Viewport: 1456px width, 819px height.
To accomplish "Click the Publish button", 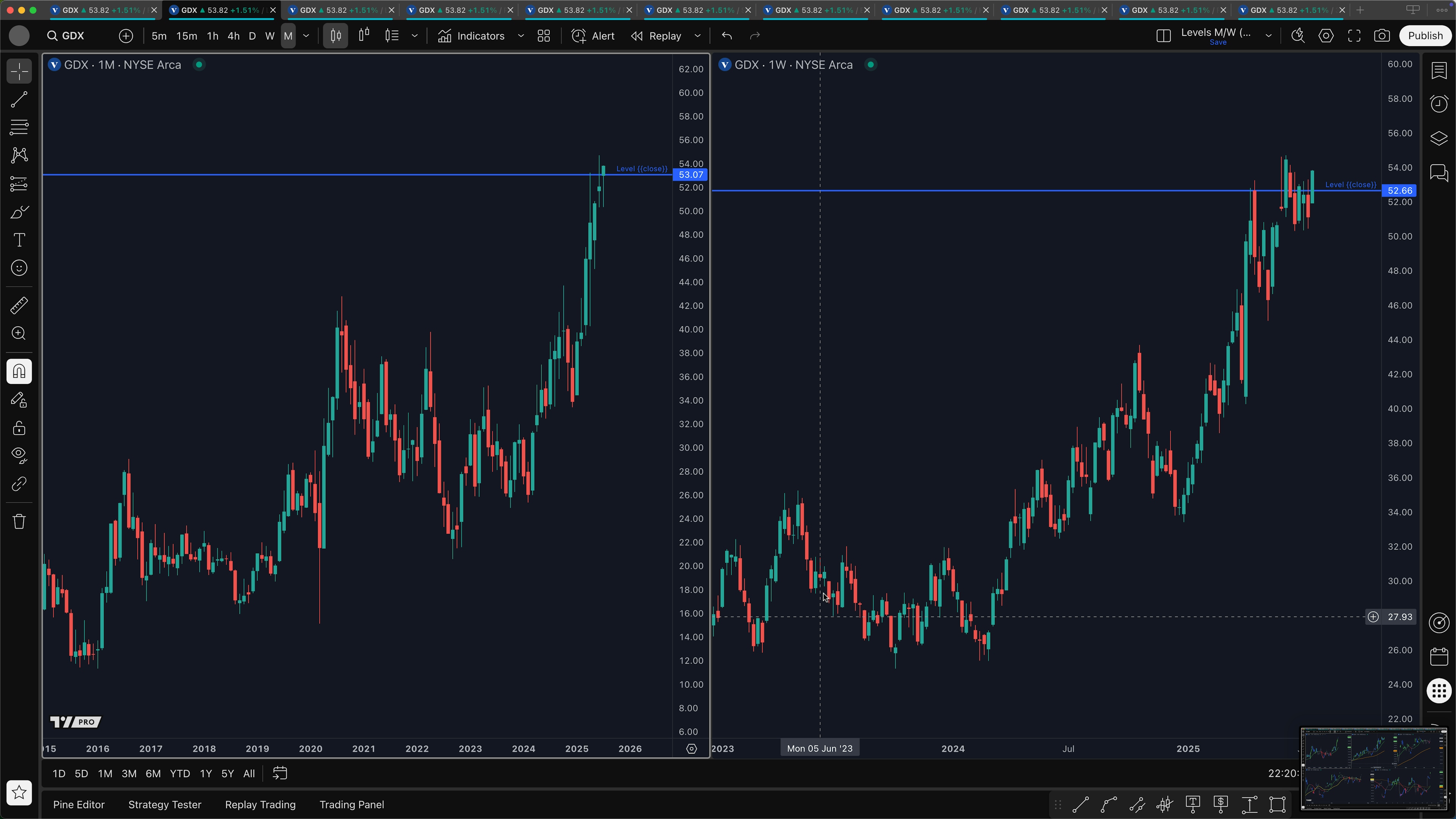I will click(1425, 36).
